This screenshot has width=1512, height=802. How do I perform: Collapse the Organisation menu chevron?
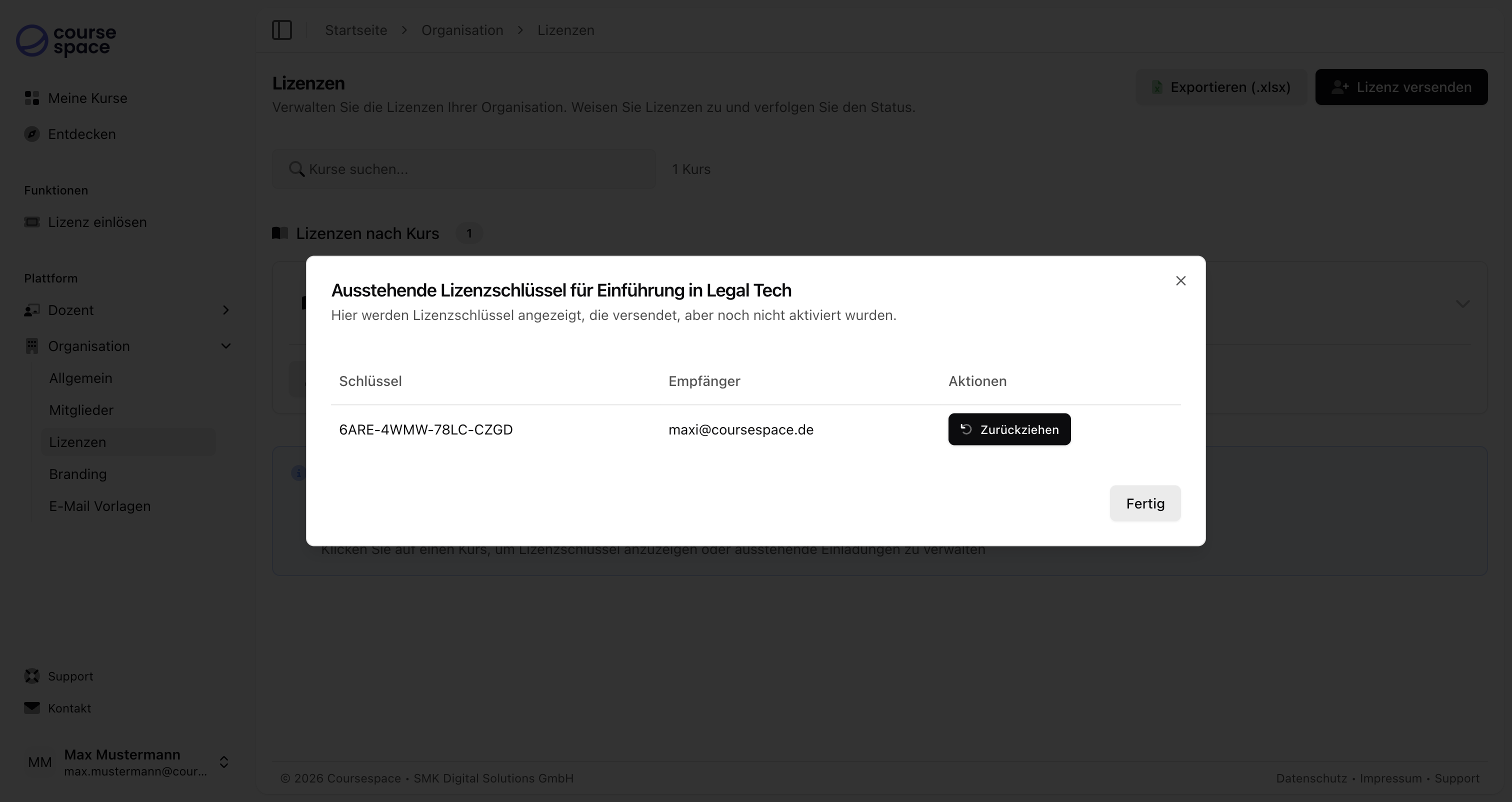[225, 346]
